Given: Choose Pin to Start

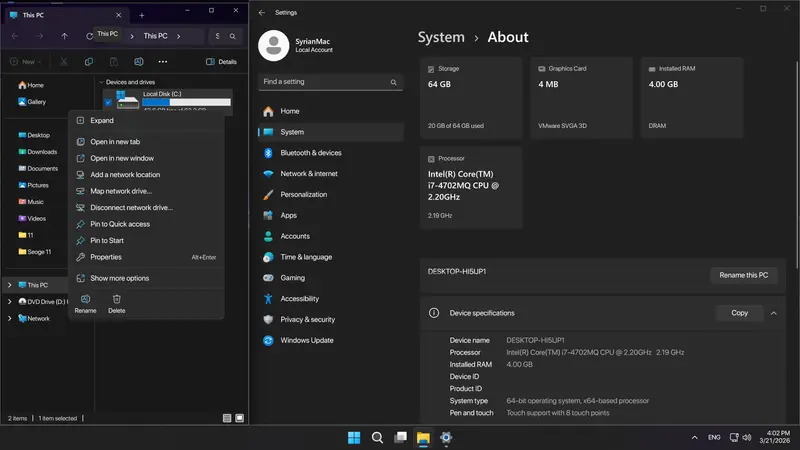Looking at the screenshot, I should coord(146,240).
